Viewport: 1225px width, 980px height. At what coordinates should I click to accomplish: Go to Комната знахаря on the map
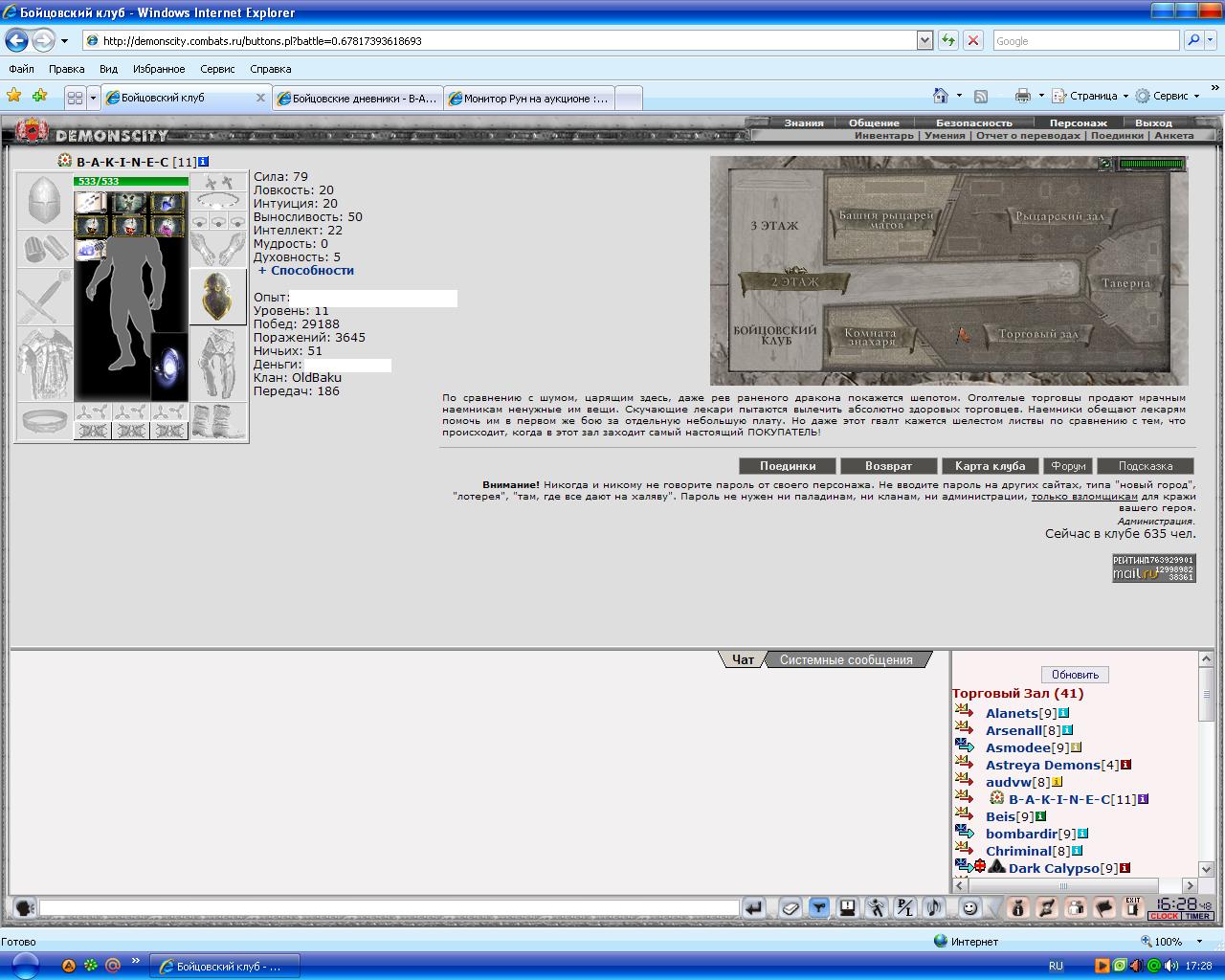click(870, 336)
